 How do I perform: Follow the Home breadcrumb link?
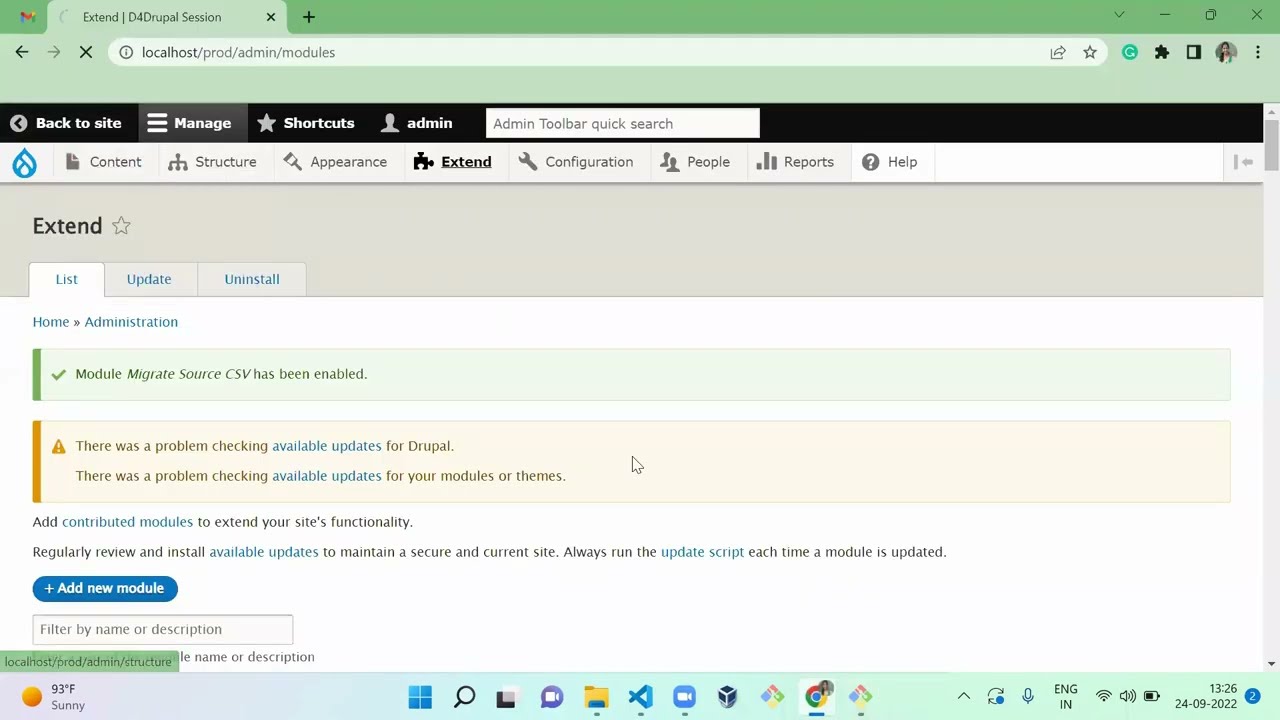pyautogui.click(x=51, y=322)
